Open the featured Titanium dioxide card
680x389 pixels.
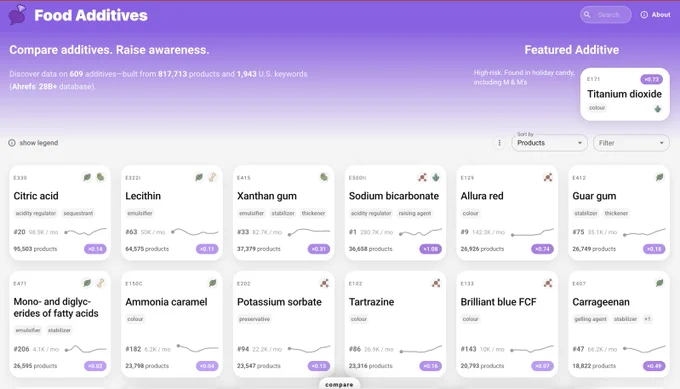(625, 94)
